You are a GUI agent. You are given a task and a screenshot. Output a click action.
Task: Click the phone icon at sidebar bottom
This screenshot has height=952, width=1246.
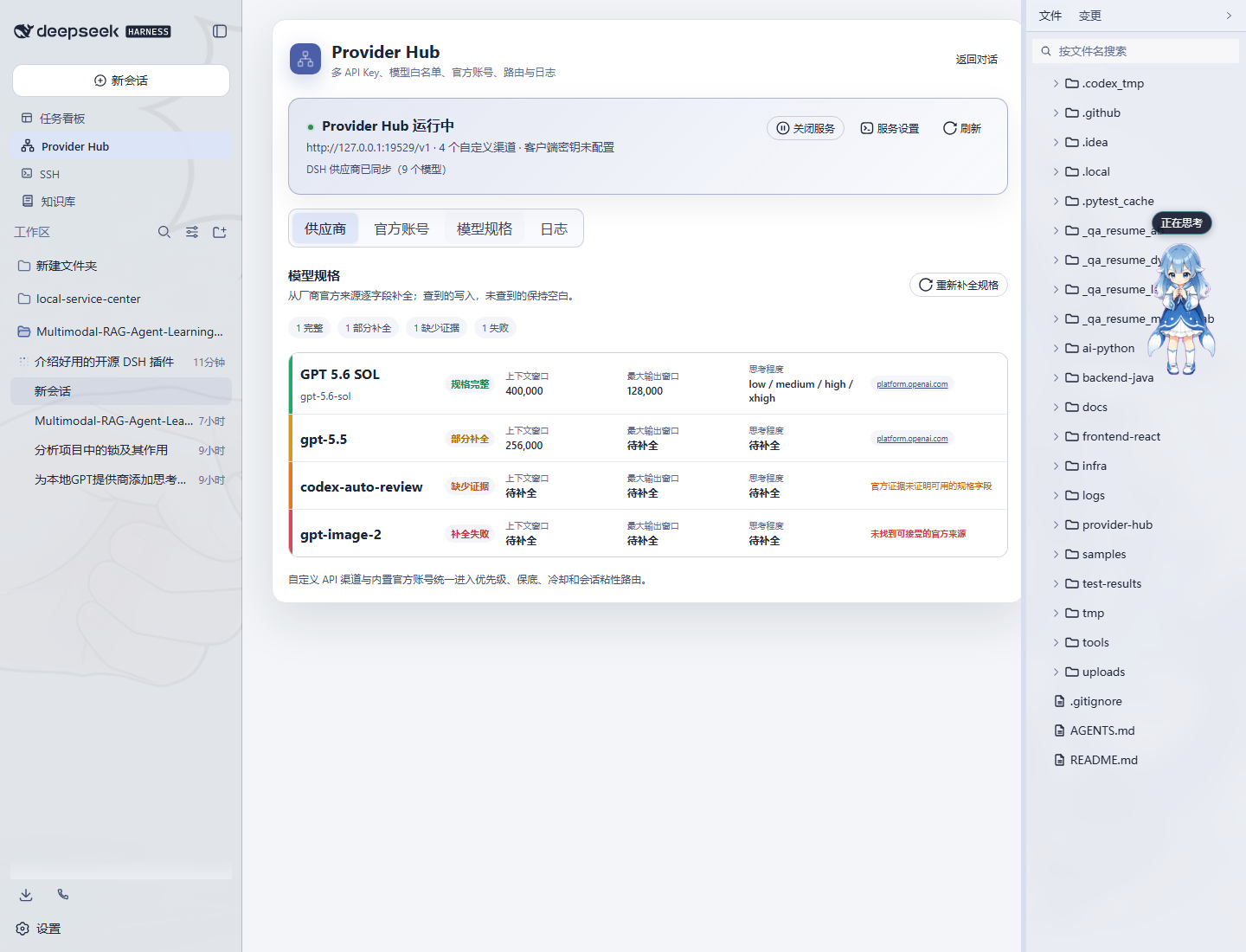point(63,895)
